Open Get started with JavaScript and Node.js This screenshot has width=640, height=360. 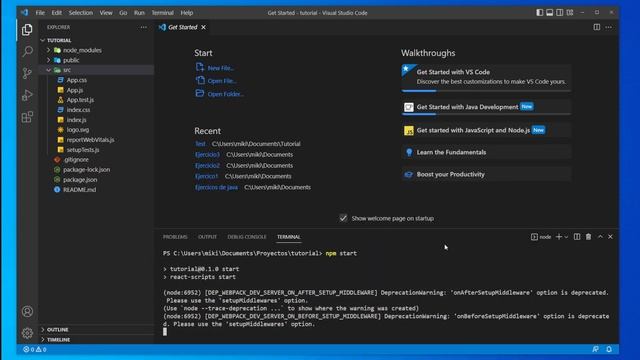[486, 130]
